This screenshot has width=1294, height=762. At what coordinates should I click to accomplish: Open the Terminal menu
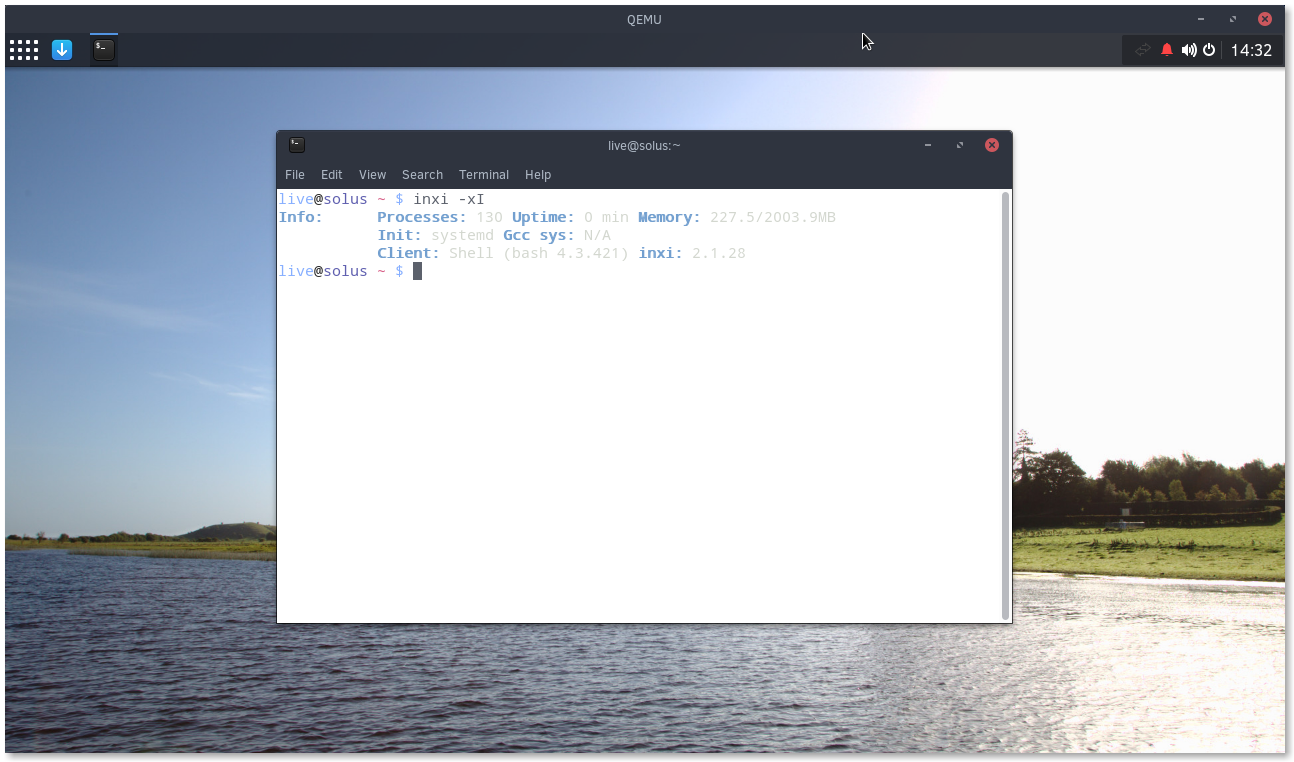(484, 175)
